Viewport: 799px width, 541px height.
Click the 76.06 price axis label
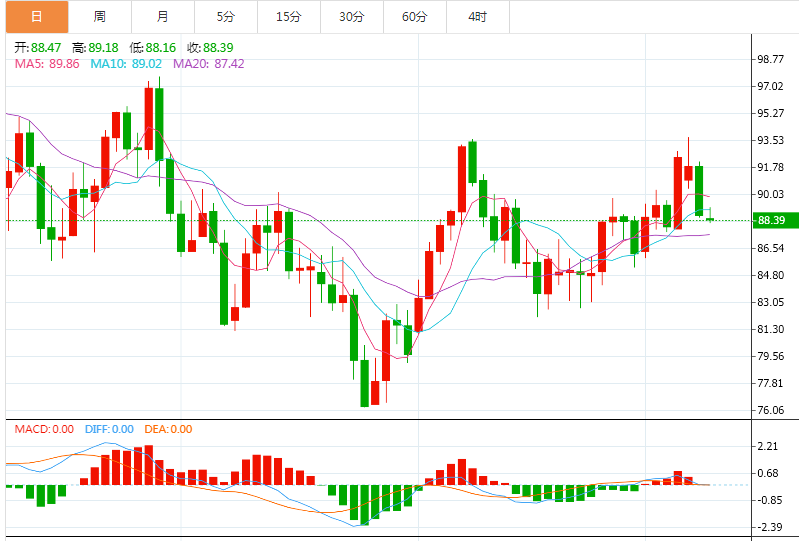point(770,410)
